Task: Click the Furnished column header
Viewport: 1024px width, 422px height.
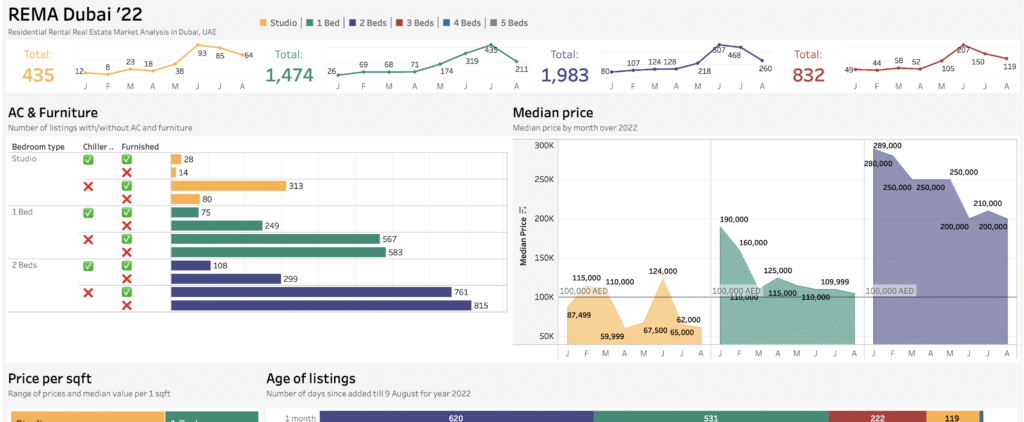Action: click(x=139, y=146)
